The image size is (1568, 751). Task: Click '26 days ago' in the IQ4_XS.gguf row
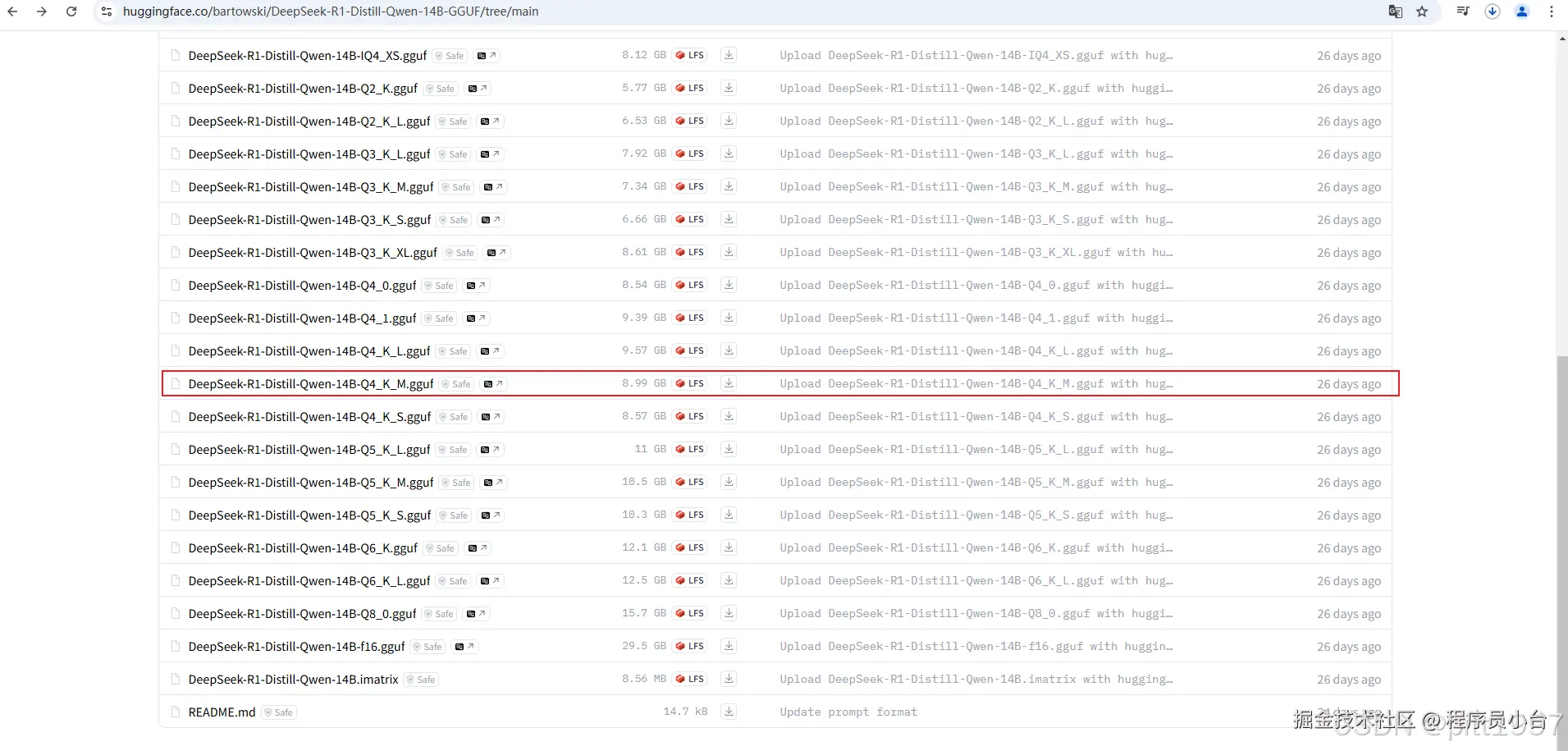1349,56
